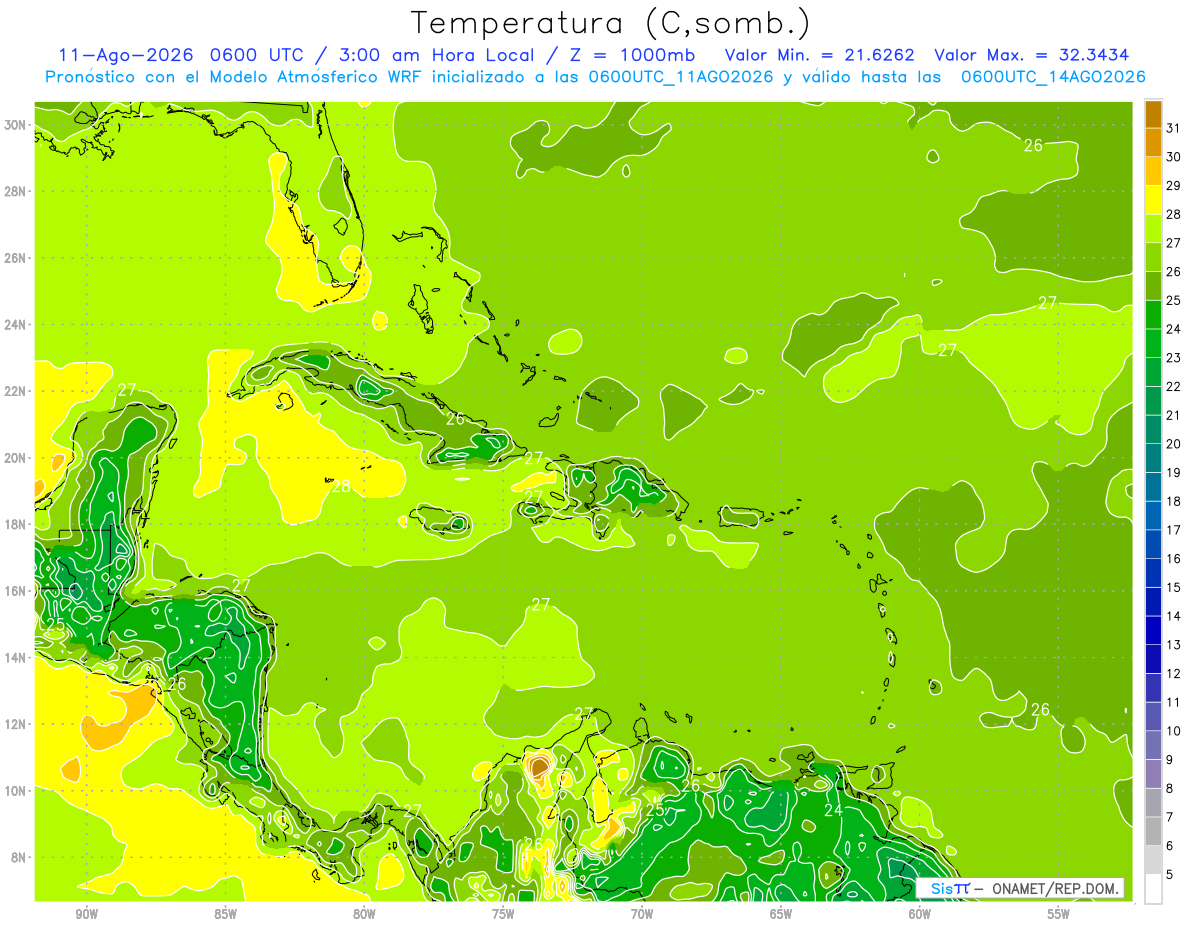Viewport: 1200px width, 927px height.
Task: Click legend scale value 5
Action: (x=1170, y=875)
